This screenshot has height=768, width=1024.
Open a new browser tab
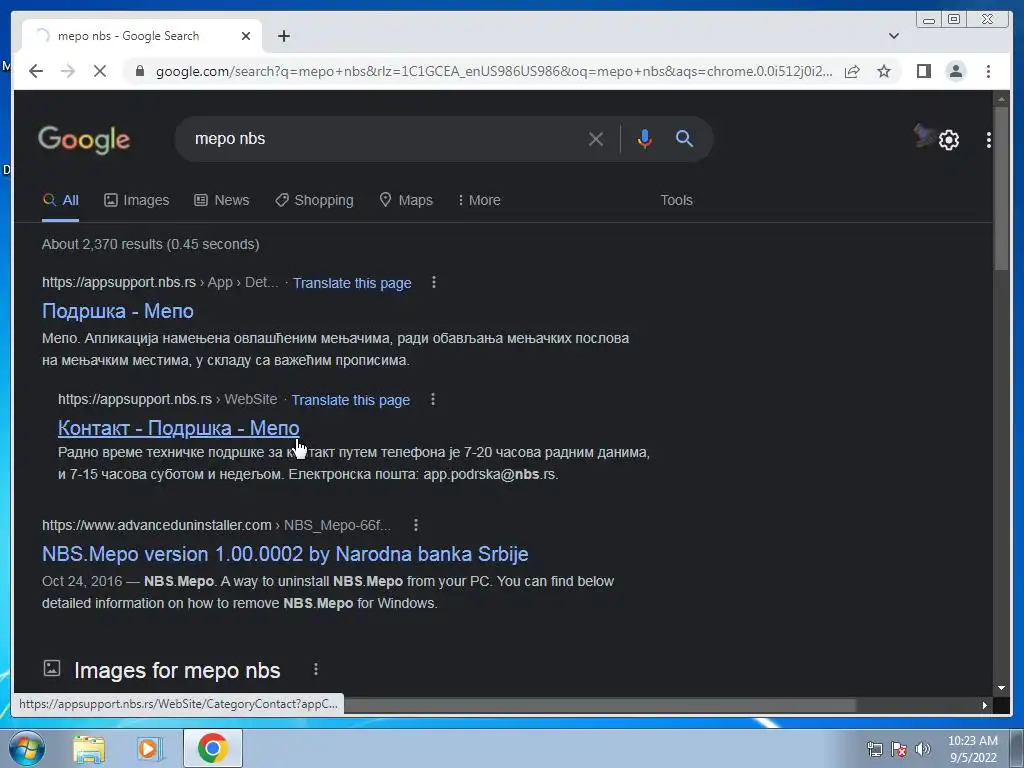pyautogui.click(x=283, y=36)
